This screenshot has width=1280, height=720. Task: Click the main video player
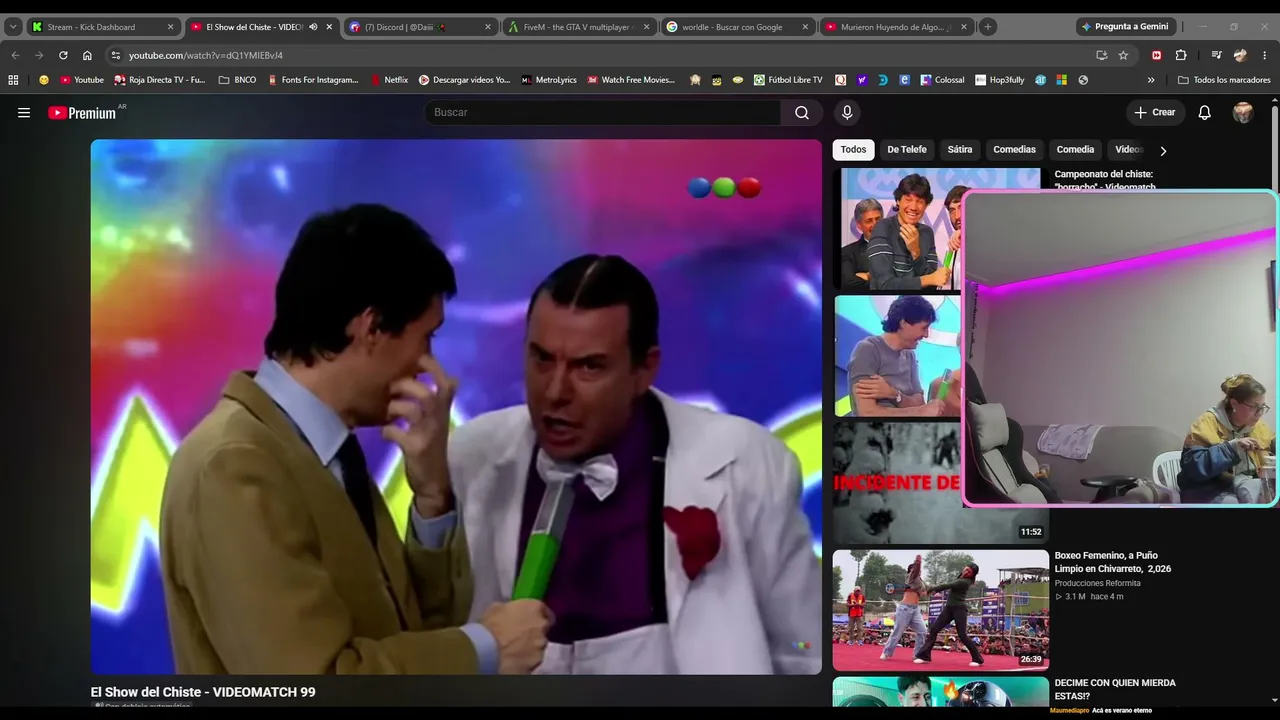(x=456, y=406)
